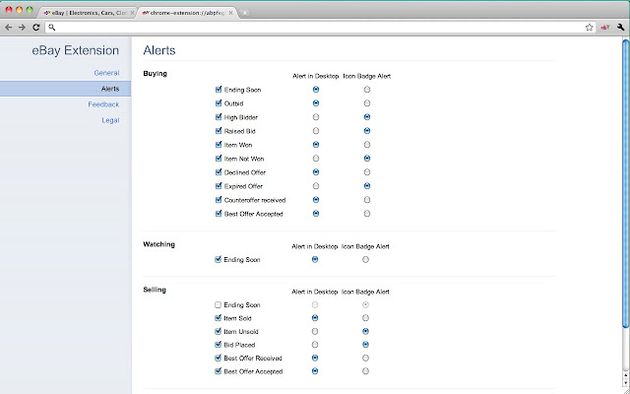This screenshot has height=394, width=630.
Task: Bookmark the page with the star icon
Action: tap(589, 27)
